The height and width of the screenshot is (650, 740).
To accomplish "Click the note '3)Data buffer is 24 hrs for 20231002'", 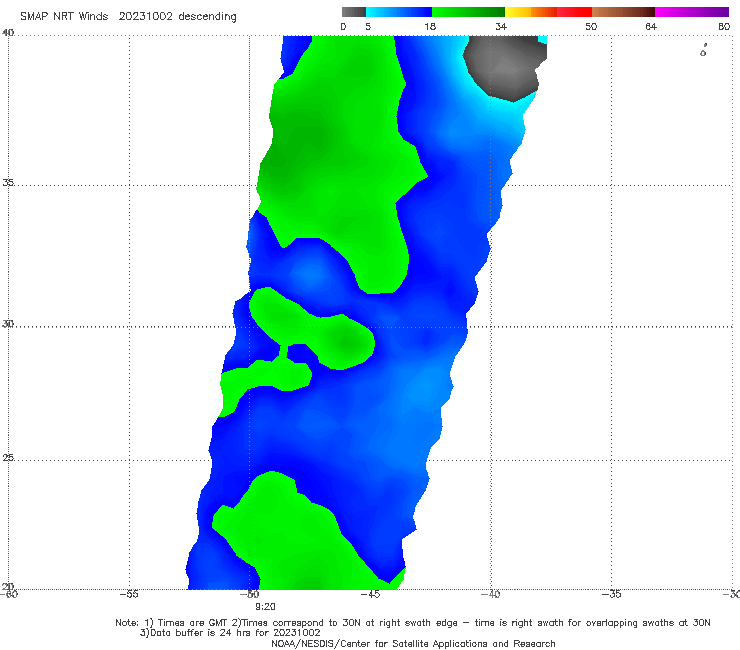I will point(230,633).
